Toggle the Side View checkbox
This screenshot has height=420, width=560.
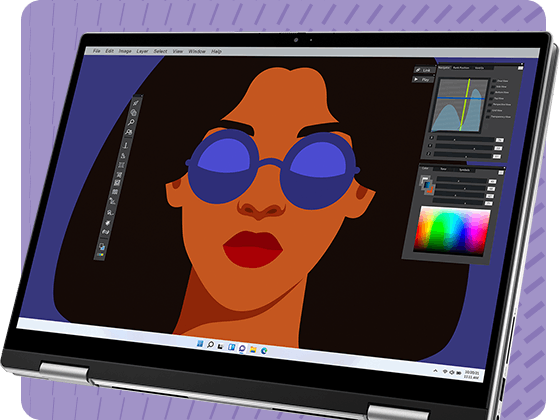(x=494, y=87)
